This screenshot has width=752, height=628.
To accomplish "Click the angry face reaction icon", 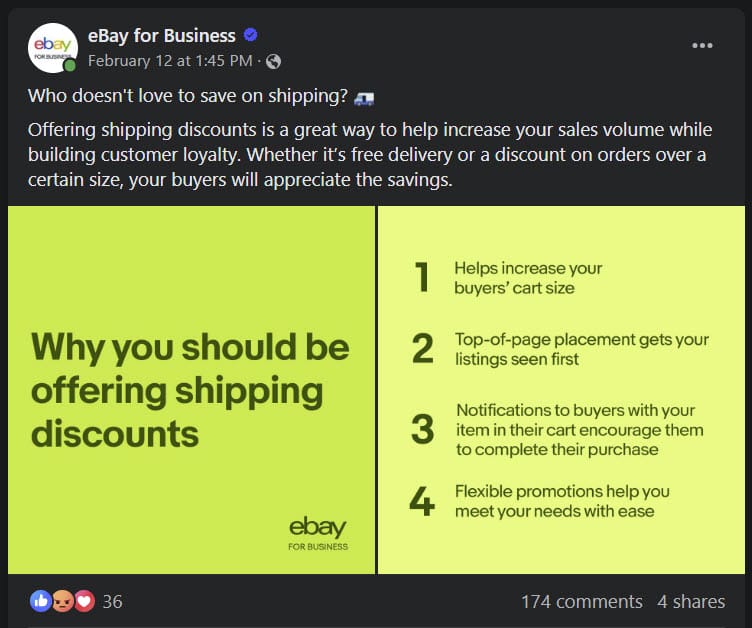I will coord(62,601).
